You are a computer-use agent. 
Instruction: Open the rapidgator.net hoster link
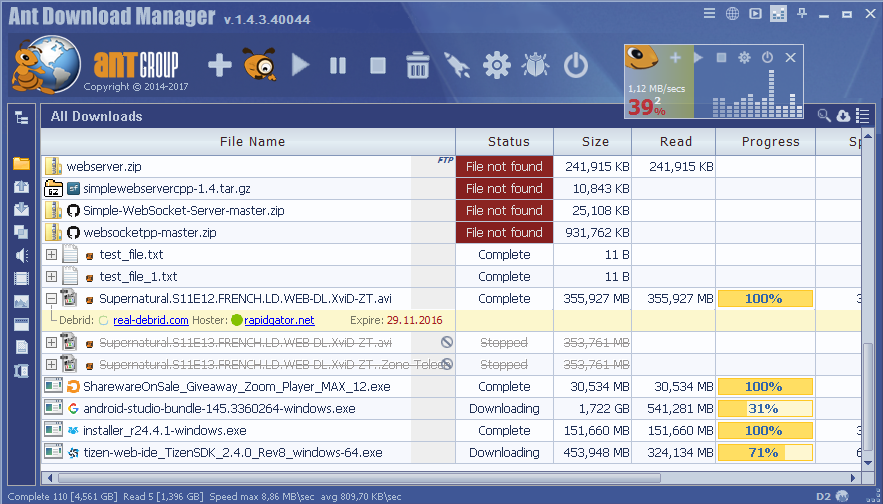coord(279,320)
